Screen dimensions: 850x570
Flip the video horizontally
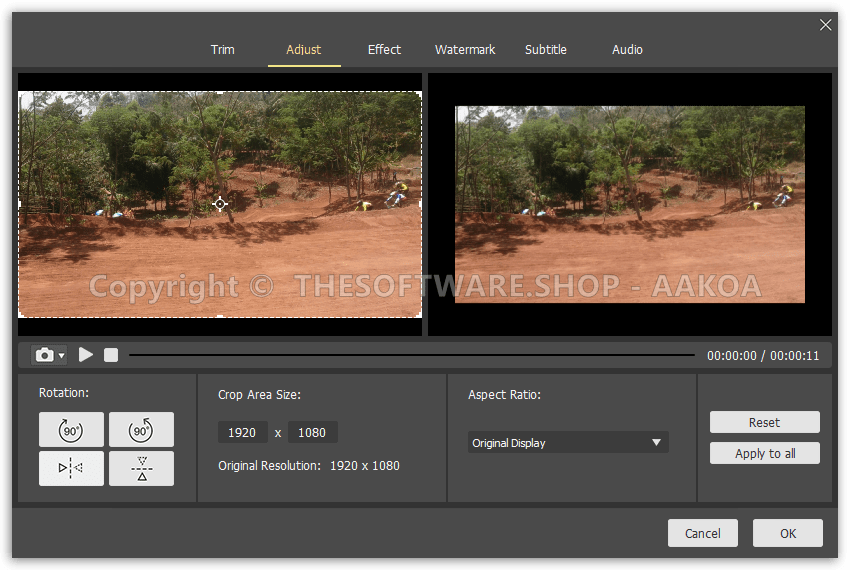pyautogui.click(x=71, y=468)
